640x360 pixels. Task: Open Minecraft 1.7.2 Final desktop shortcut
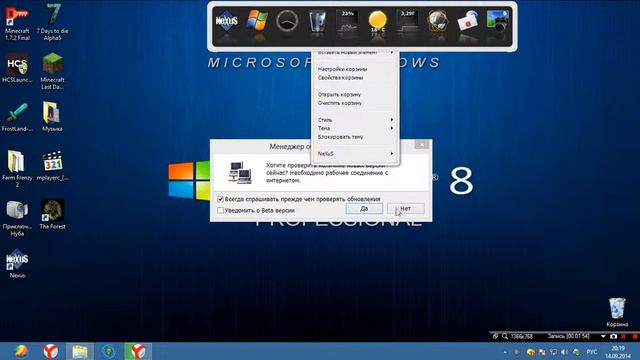click(17, 22)
